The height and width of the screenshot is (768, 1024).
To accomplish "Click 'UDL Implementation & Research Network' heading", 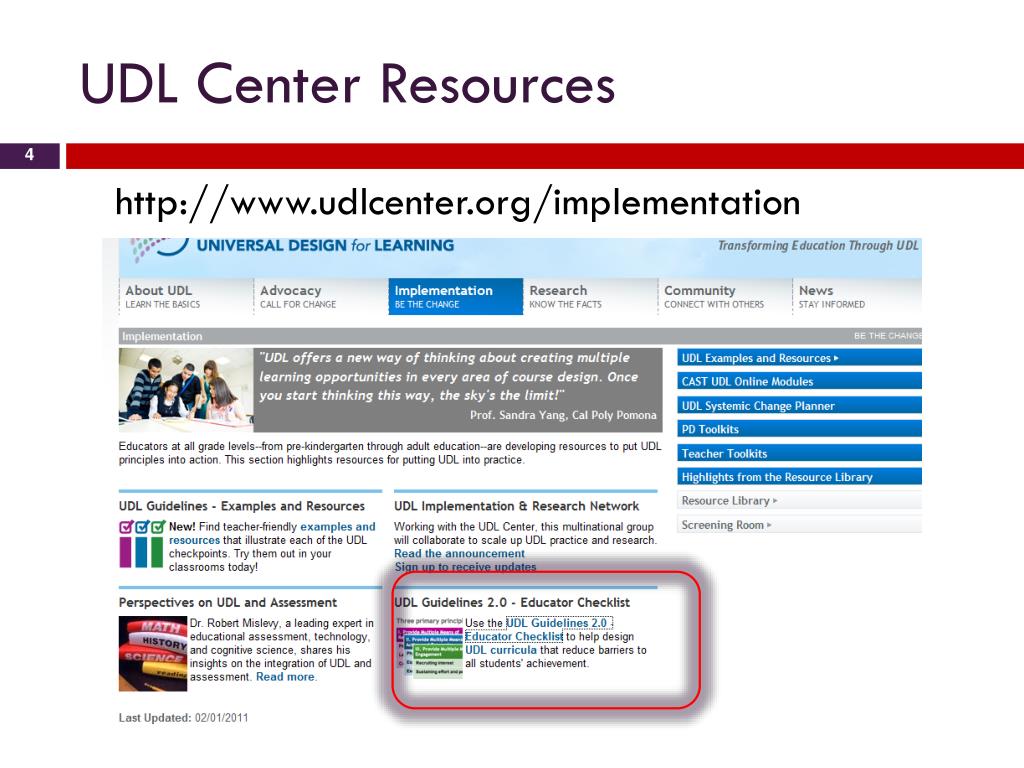I will 517,506.
